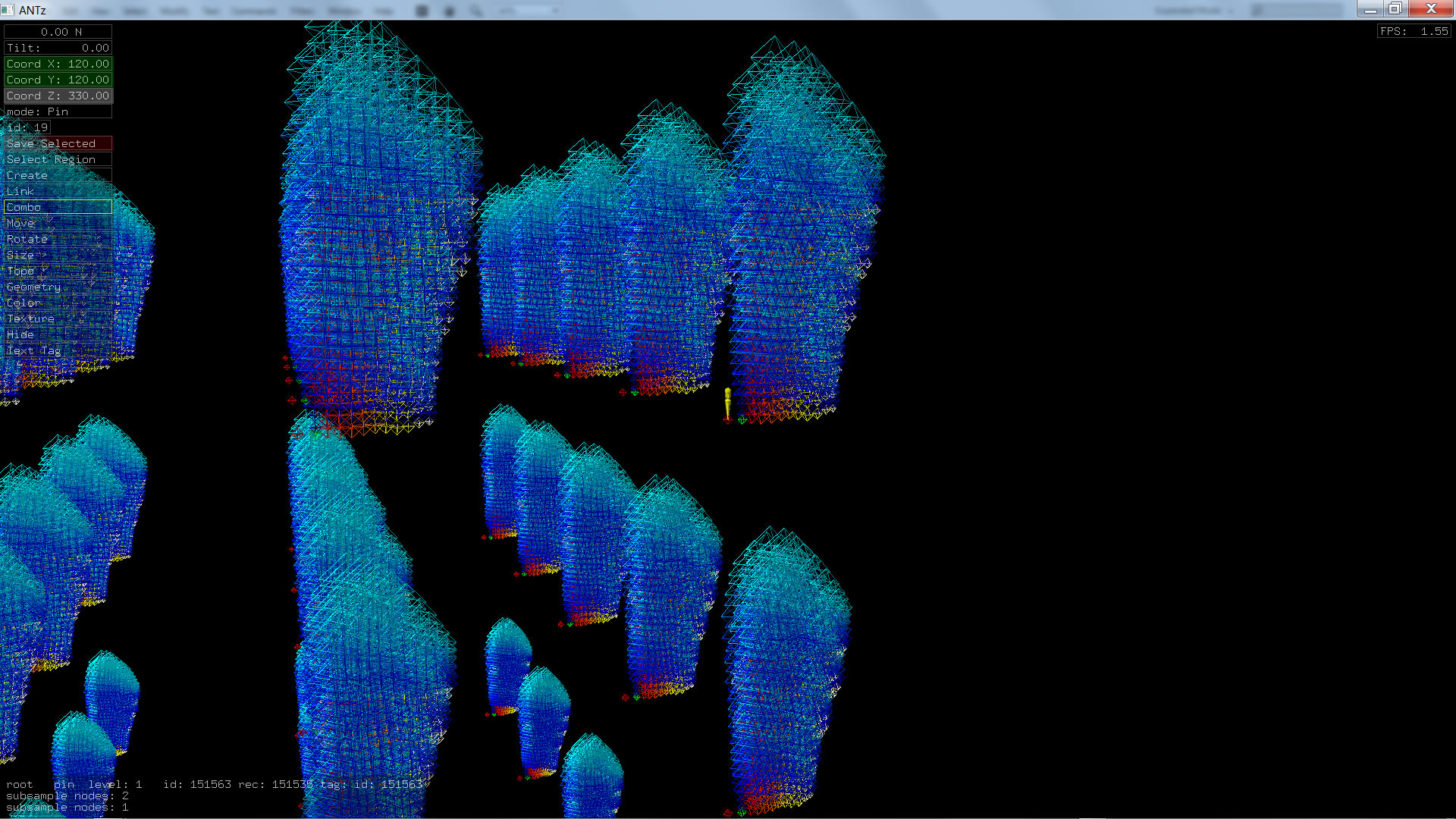
Task: Choose the Size tool
Action: pyautogui.click(x=58, y=255)
